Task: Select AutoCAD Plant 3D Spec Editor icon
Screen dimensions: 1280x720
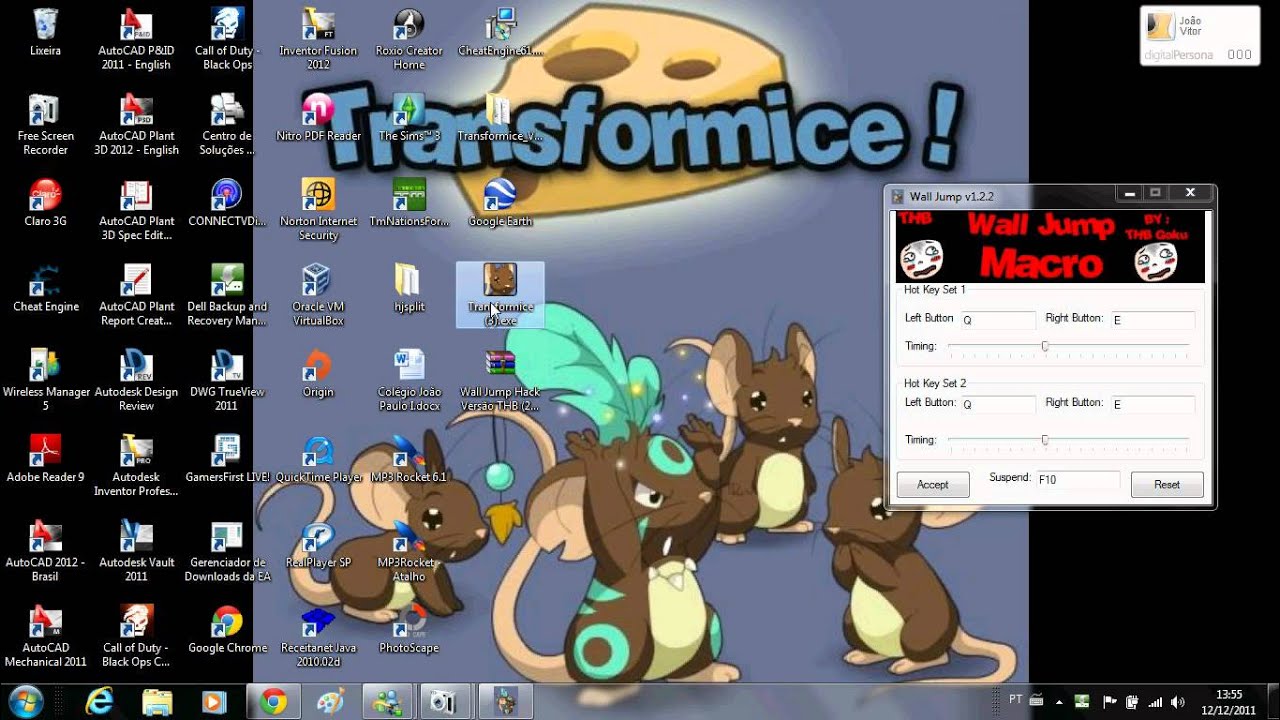Action: [x=136, y=210]
